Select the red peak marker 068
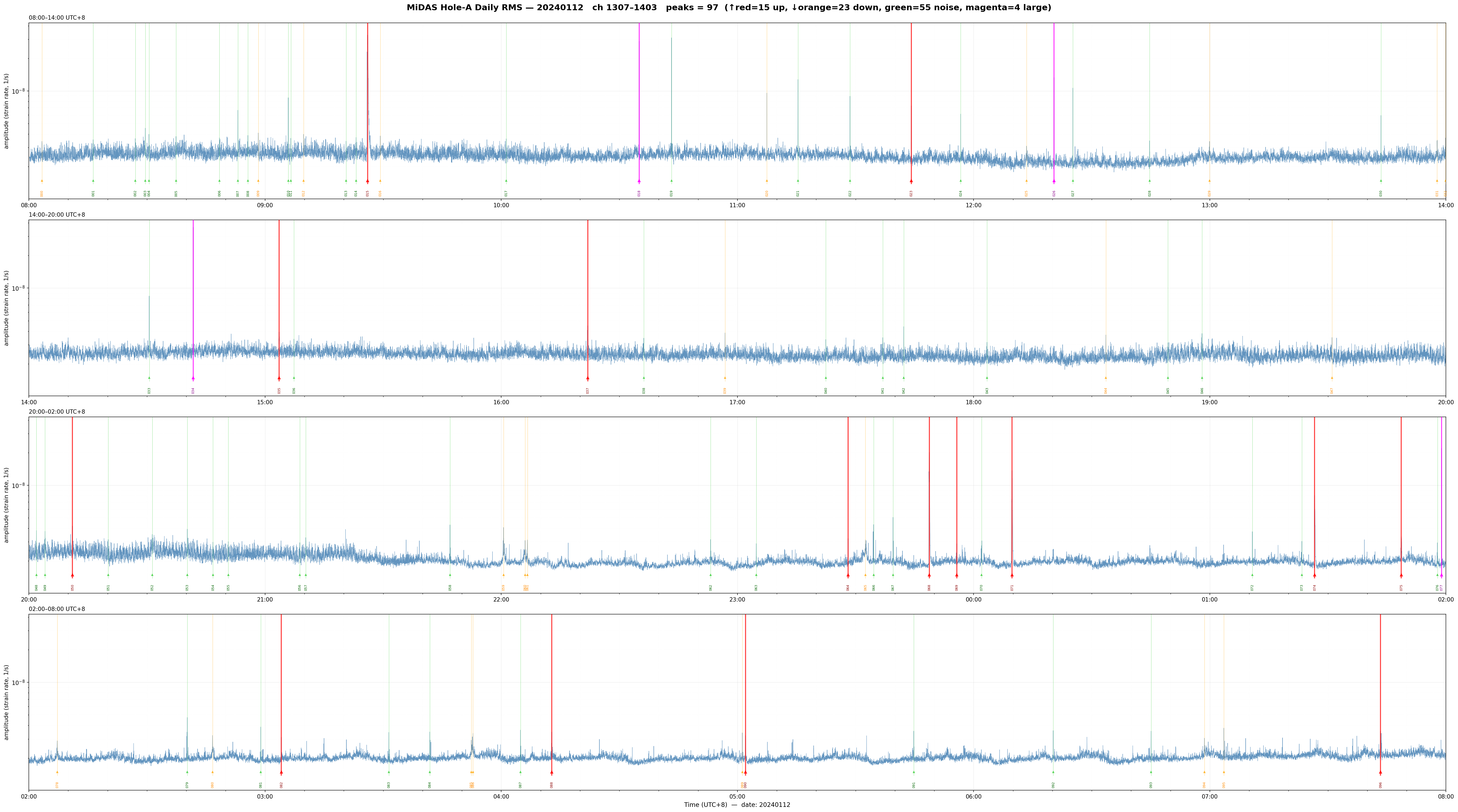 (x=929, y=575)
